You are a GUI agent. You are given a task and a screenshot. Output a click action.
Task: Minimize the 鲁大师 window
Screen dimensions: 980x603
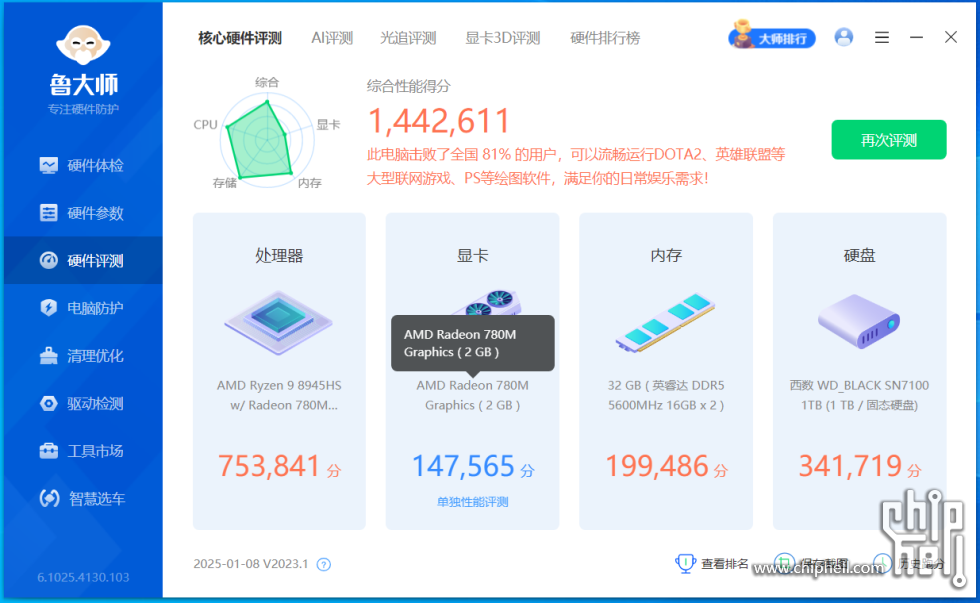pyautogui.click(x=916, y=37)
